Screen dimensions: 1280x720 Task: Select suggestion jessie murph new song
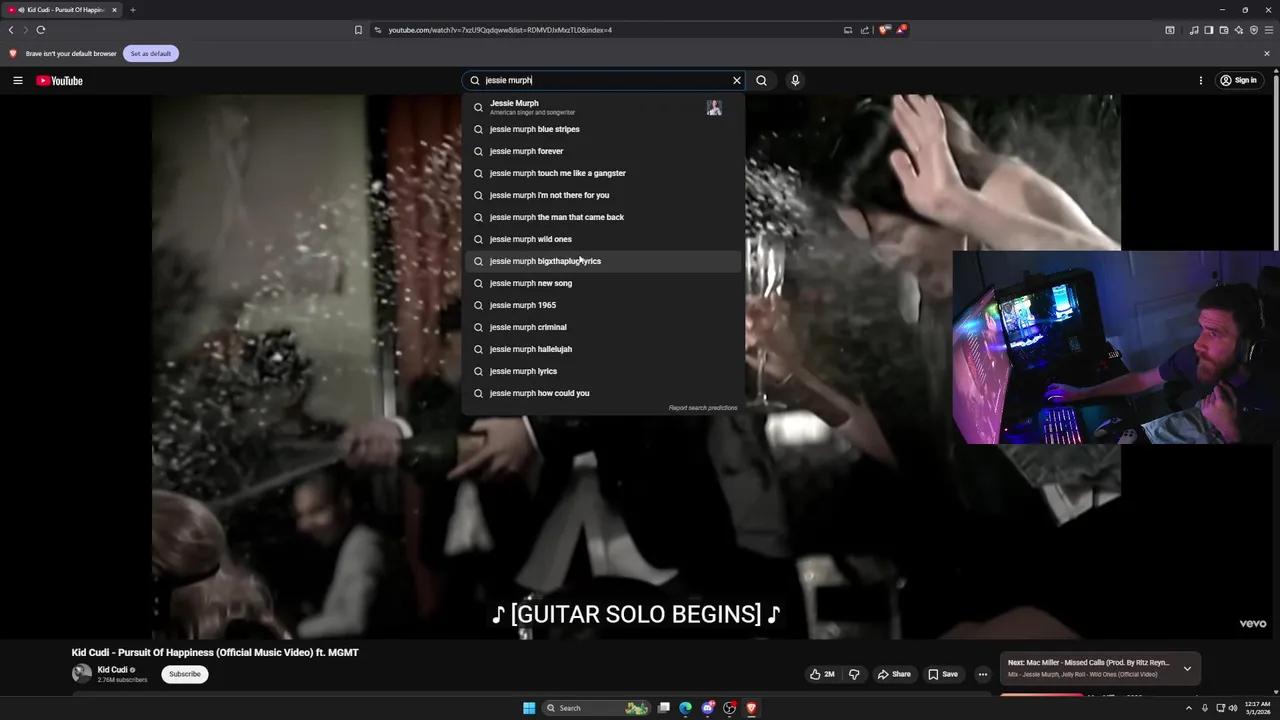coord(603,283)
